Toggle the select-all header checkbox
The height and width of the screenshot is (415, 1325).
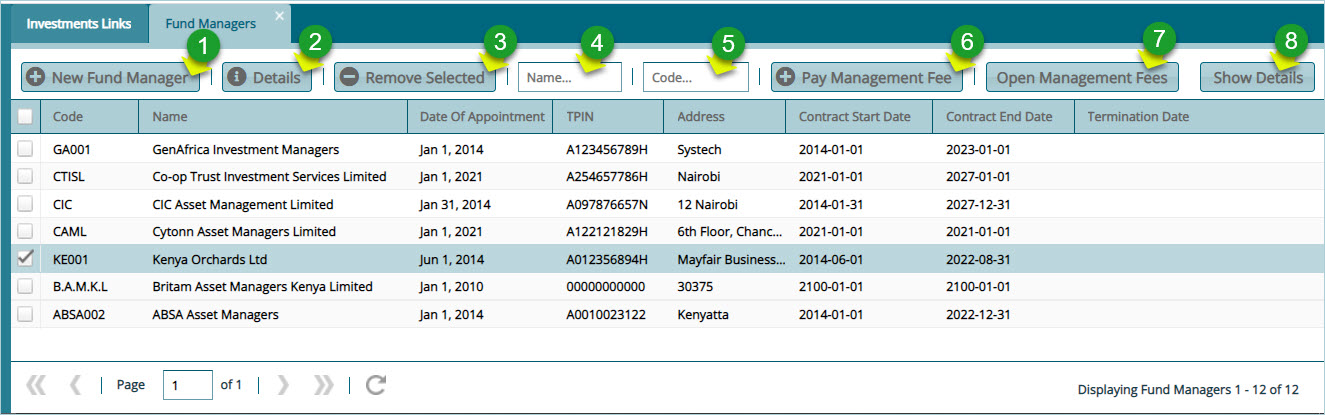pos(26,117)
